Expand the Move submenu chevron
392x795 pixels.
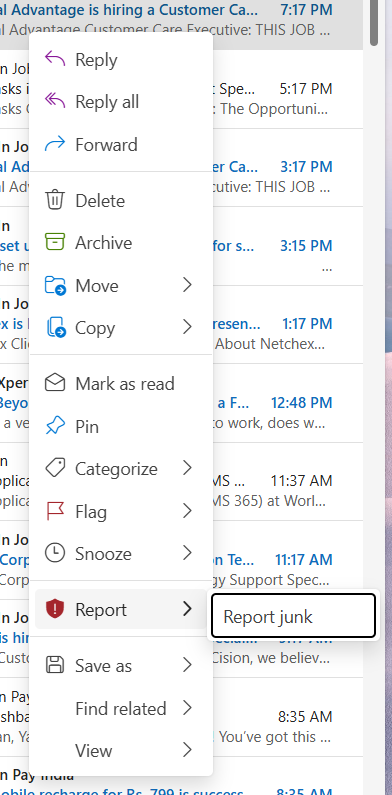click(188, 285)
